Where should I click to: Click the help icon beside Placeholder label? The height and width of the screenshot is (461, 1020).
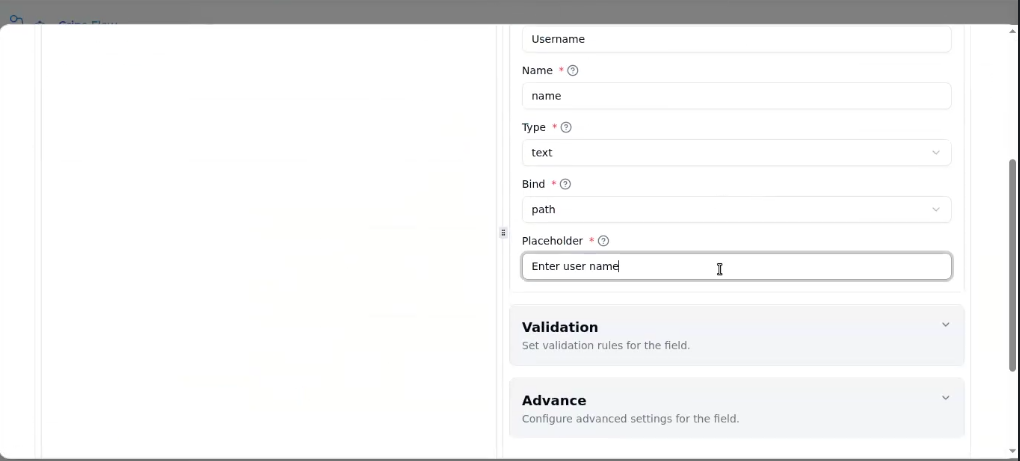point(603,241)
